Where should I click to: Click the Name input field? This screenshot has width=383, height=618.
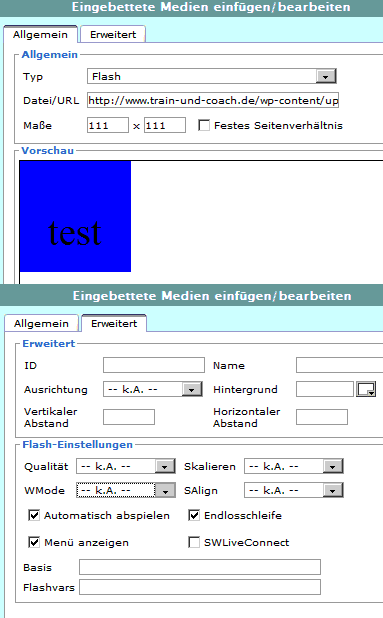340,365
